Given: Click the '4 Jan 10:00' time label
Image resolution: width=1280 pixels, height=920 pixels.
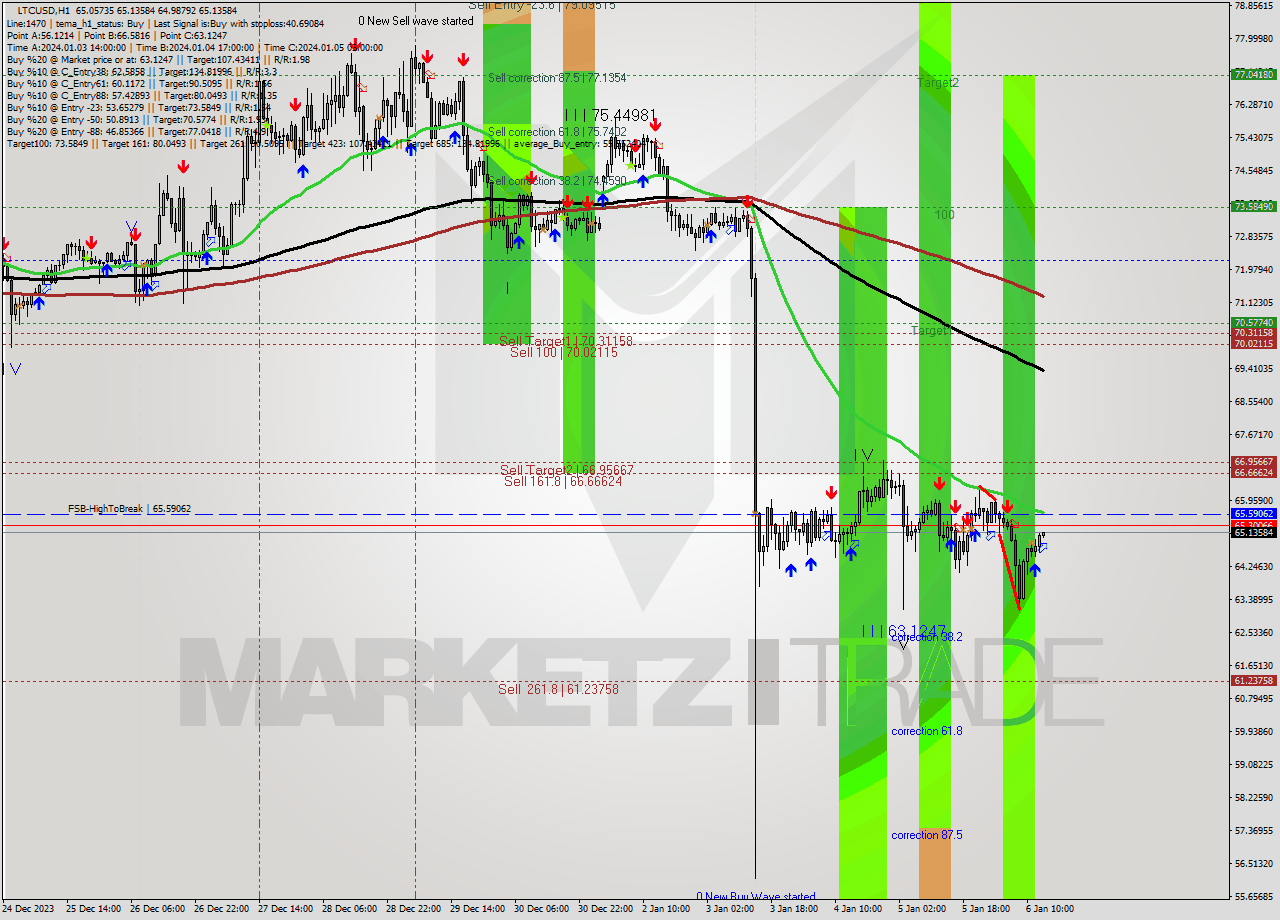Looking at the screenshot, I should (x=858, y=909).
